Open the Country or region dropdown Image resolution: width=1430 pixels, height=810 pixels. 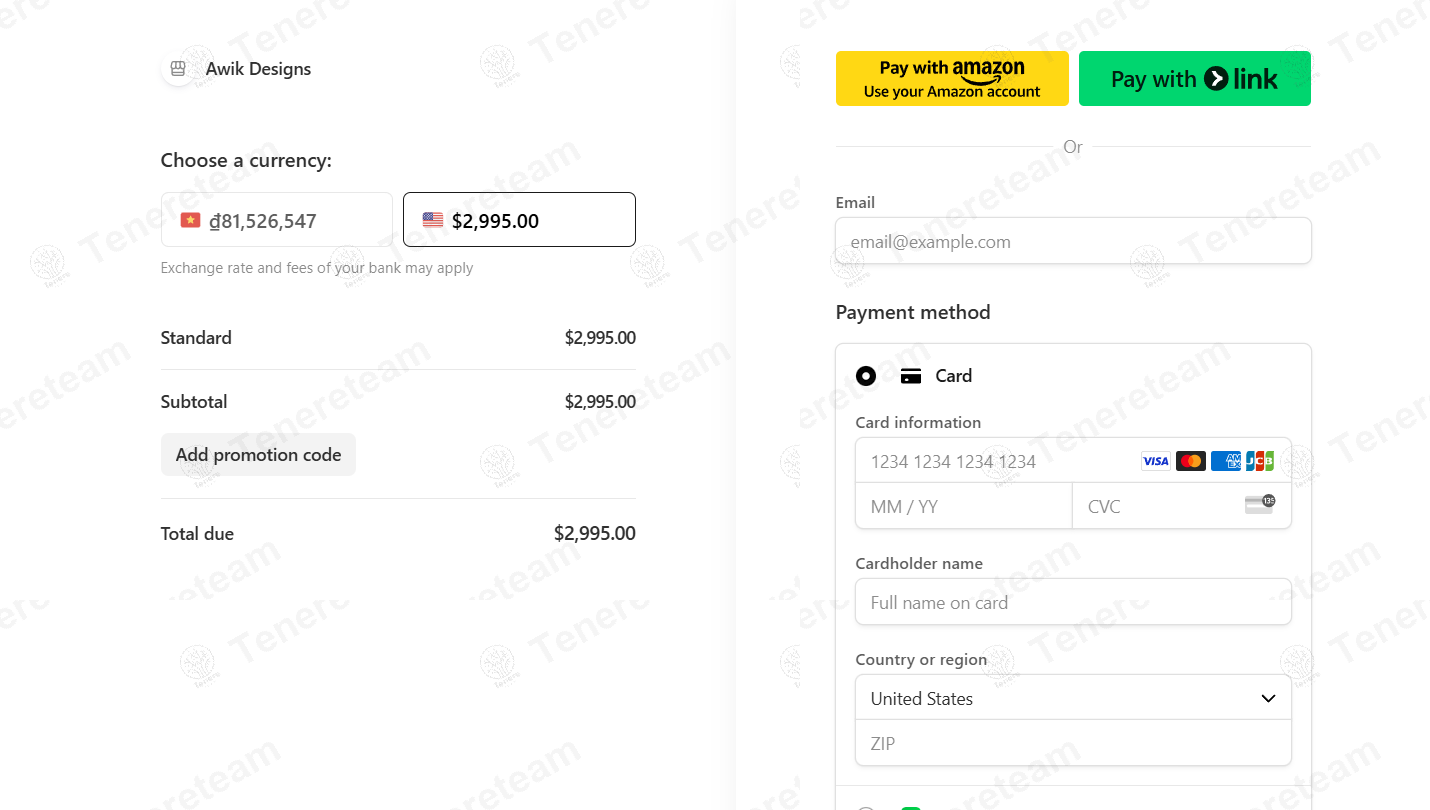[1073, 698]
